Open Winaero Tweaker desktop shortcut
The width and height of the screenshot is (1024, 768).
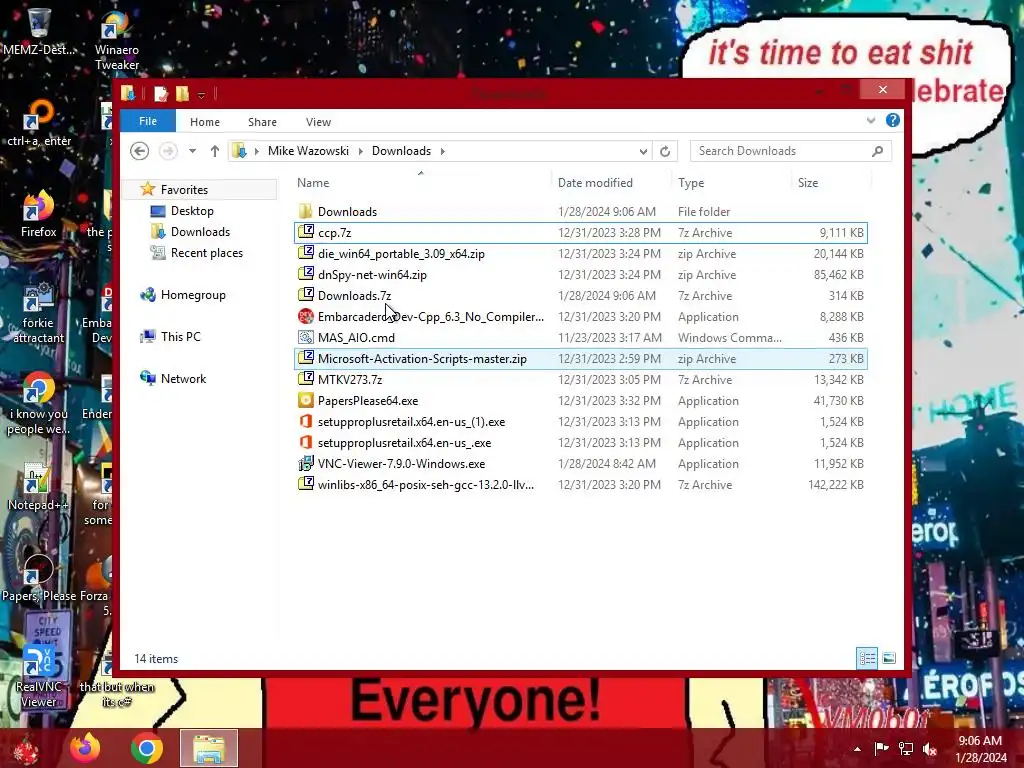[x=116, y=41]
